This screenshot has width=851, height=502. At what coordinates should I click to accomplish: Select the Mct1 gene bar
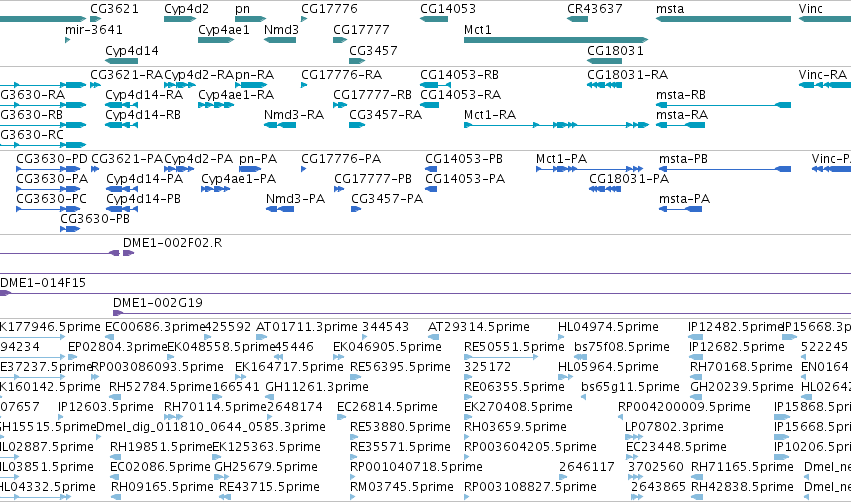(x=556, y=40)
